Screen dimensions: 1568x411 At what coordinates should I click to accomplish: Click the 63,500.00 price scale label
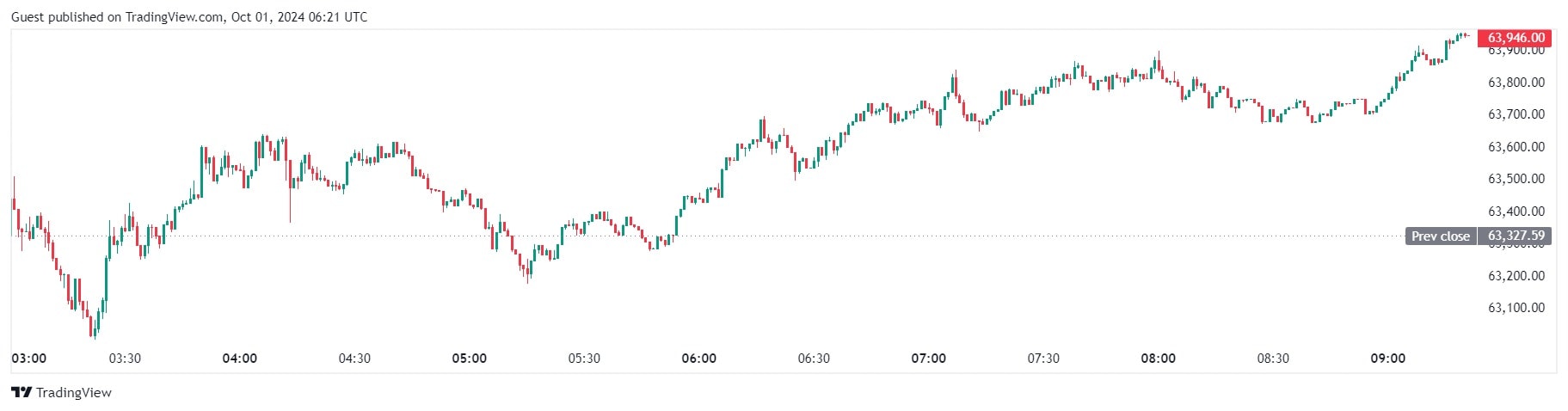click(1516, 179)
